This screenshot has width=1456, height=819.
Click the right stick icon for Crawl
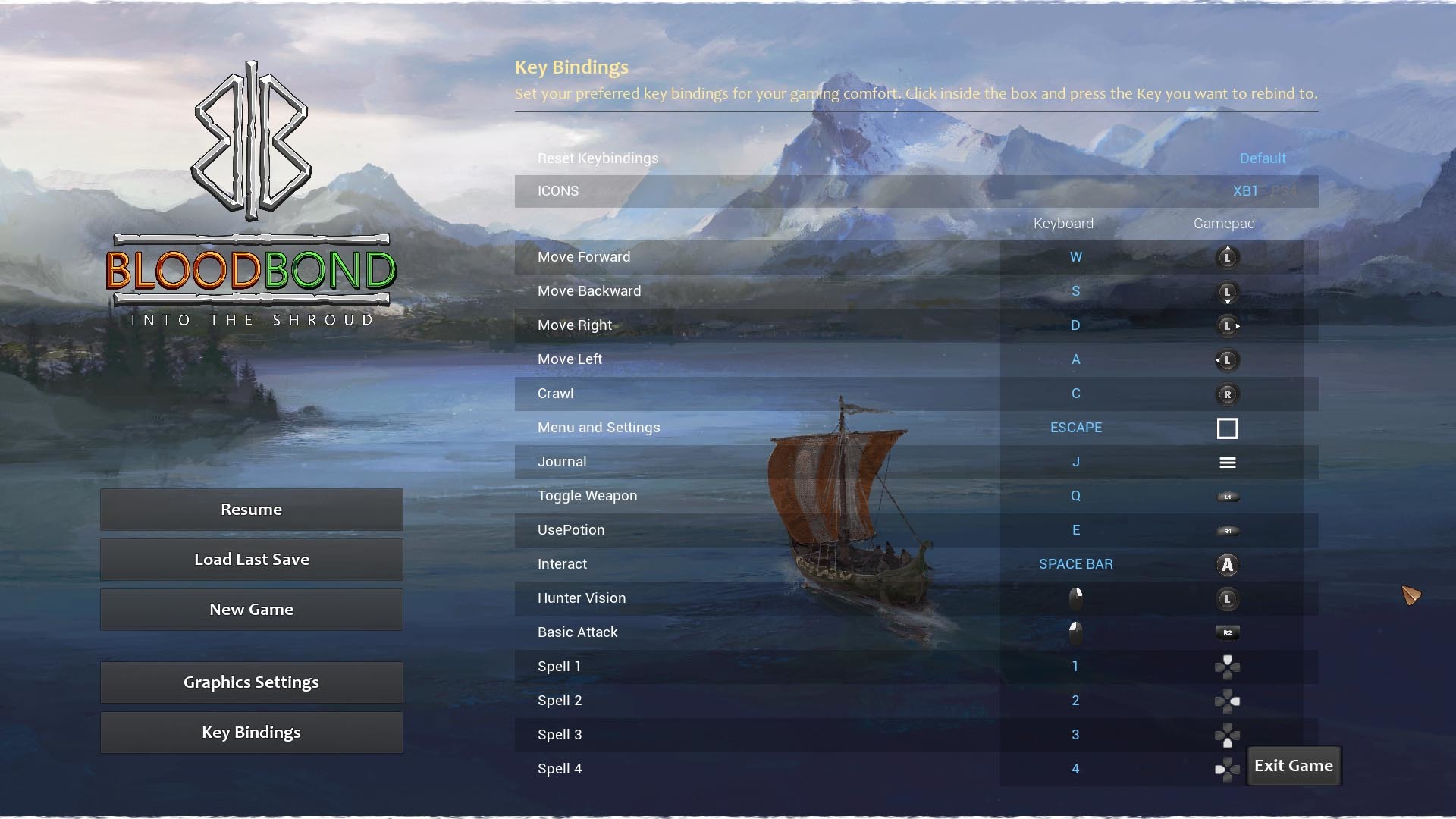pos(1227,394)
